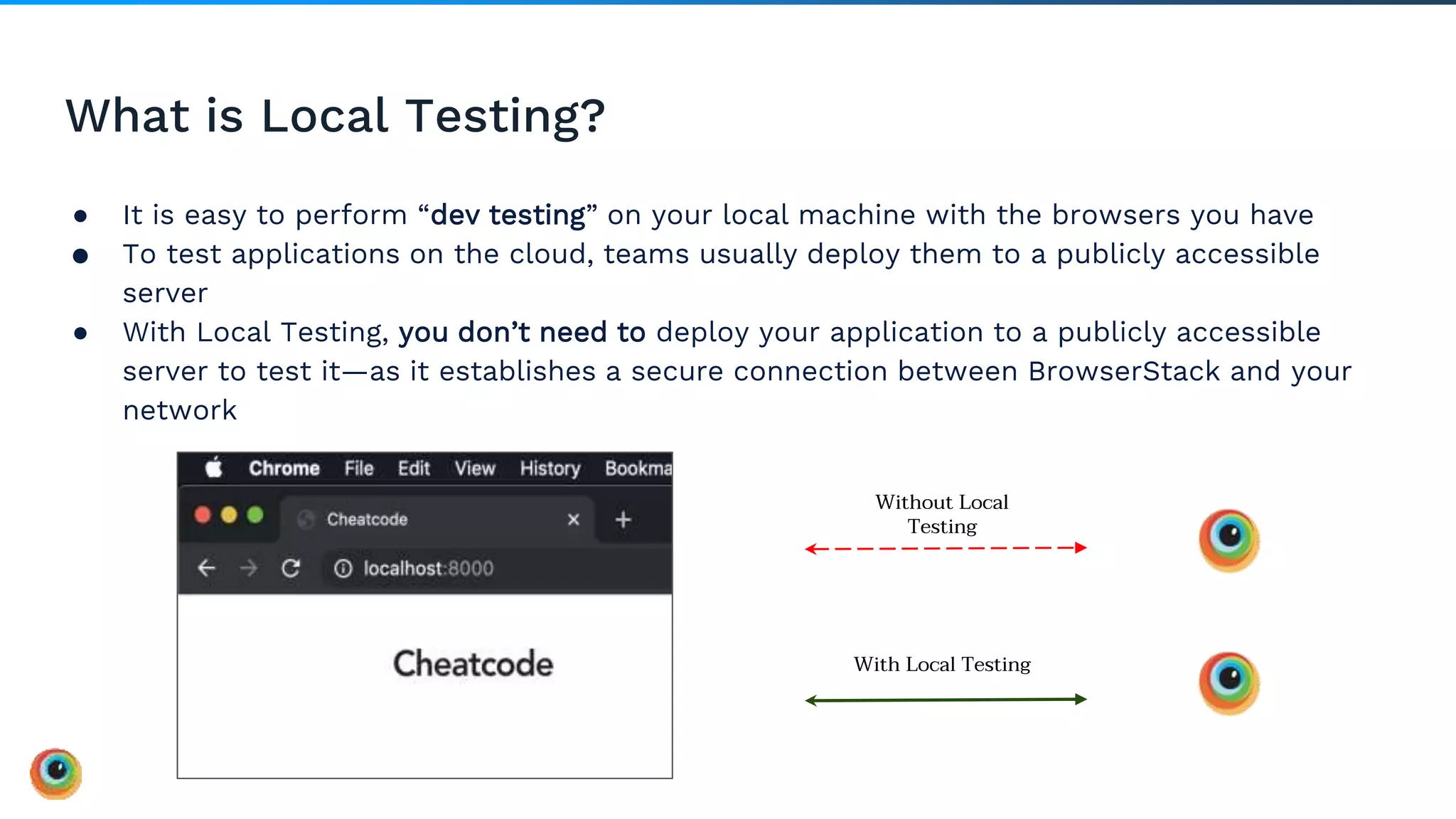The image size is (1456, 819).
Task: Click the red close window dot
Action: click(203, 515)
